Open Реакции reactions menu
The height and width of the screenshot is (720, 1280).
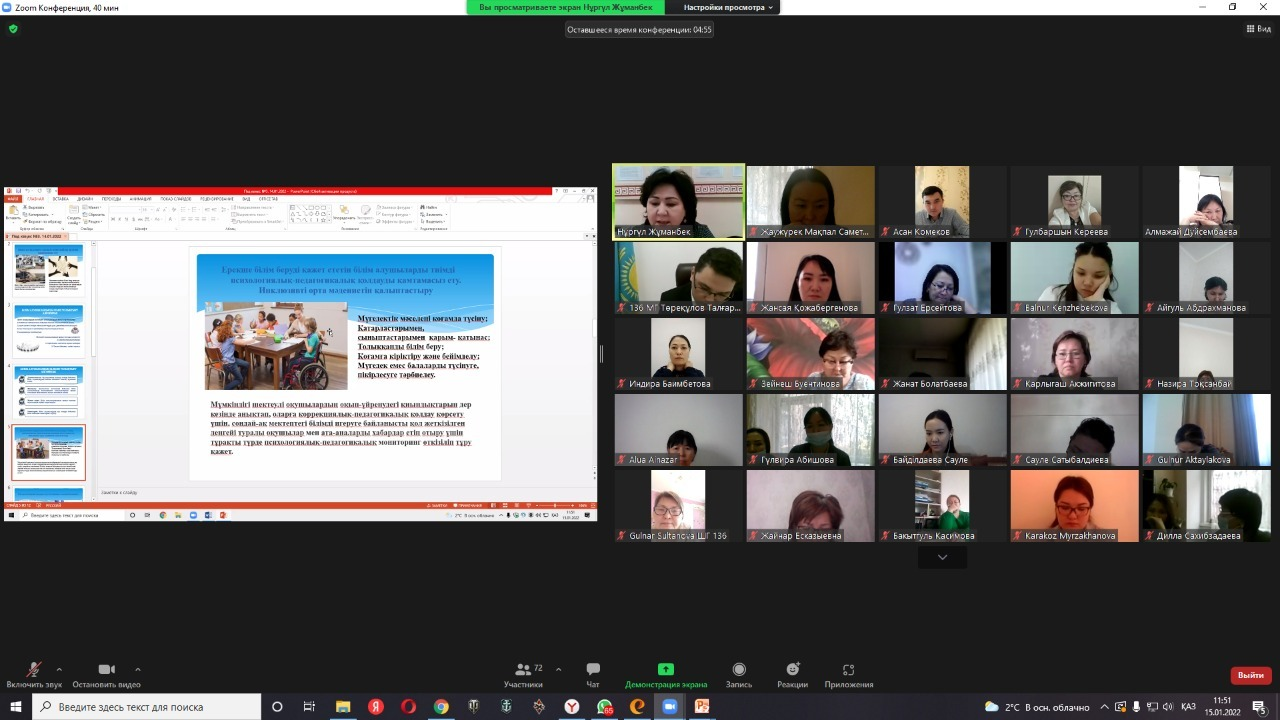[792, 674]
